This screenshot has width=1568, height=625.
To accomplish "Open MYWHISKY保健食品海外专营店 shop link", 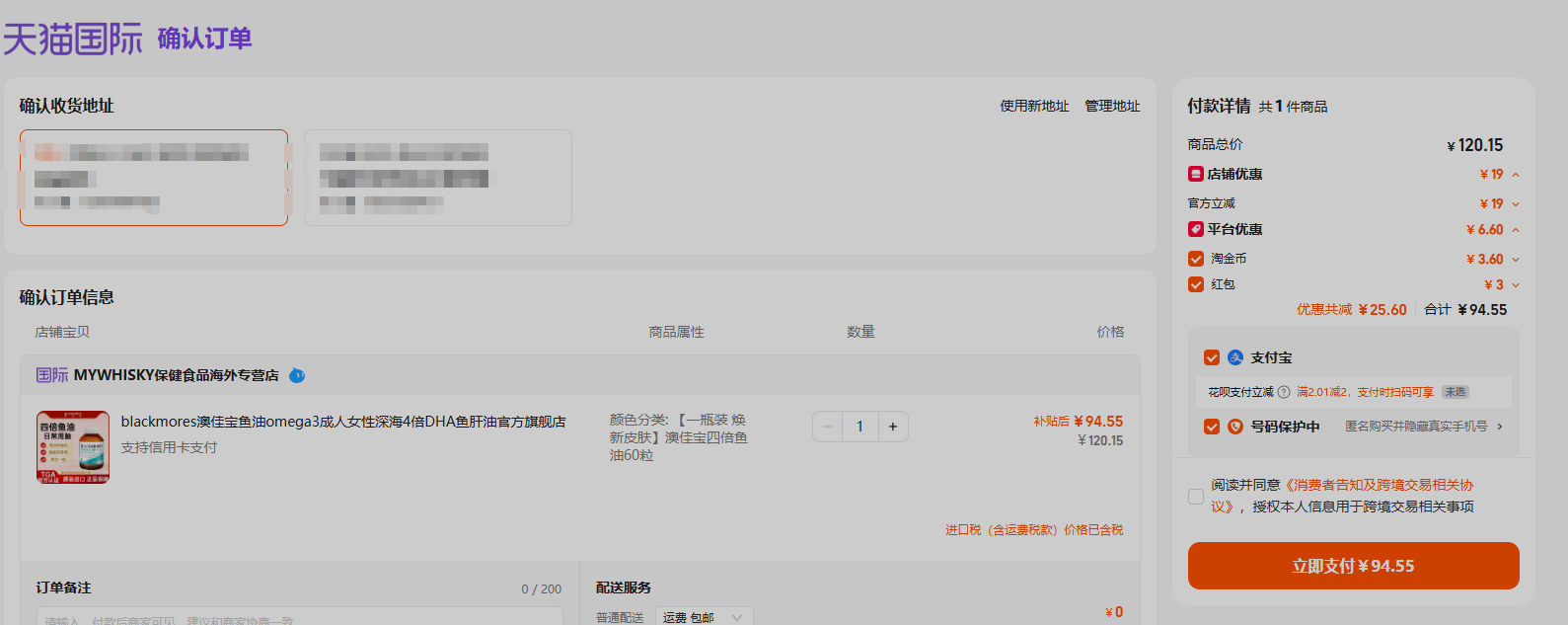I will pos(176,375).
